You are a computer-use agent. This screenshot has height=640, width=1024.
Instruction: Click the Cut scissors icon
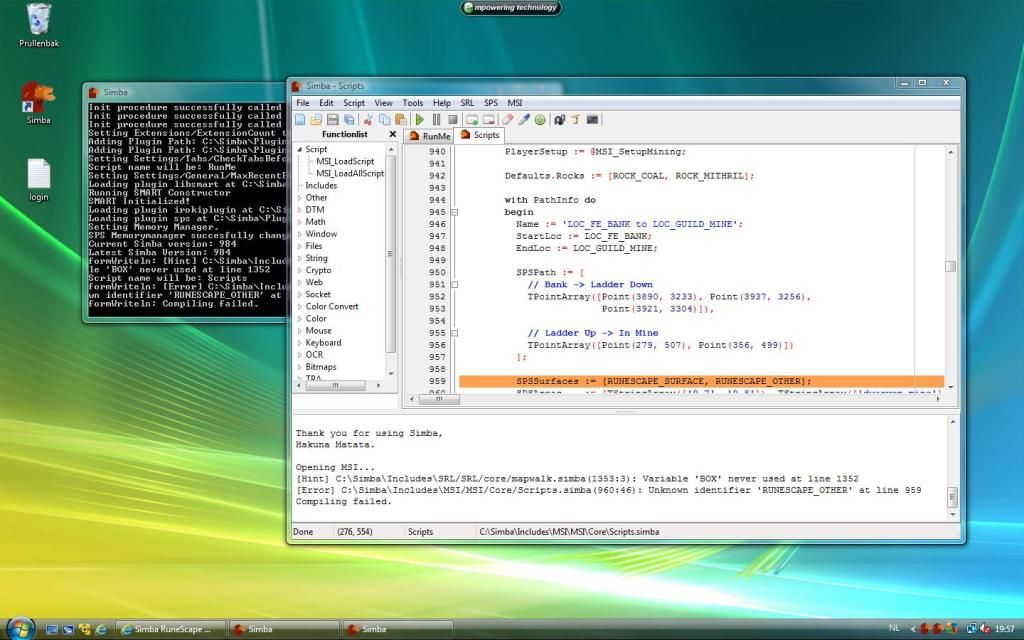pyautogui.click(x=368, y=120)
